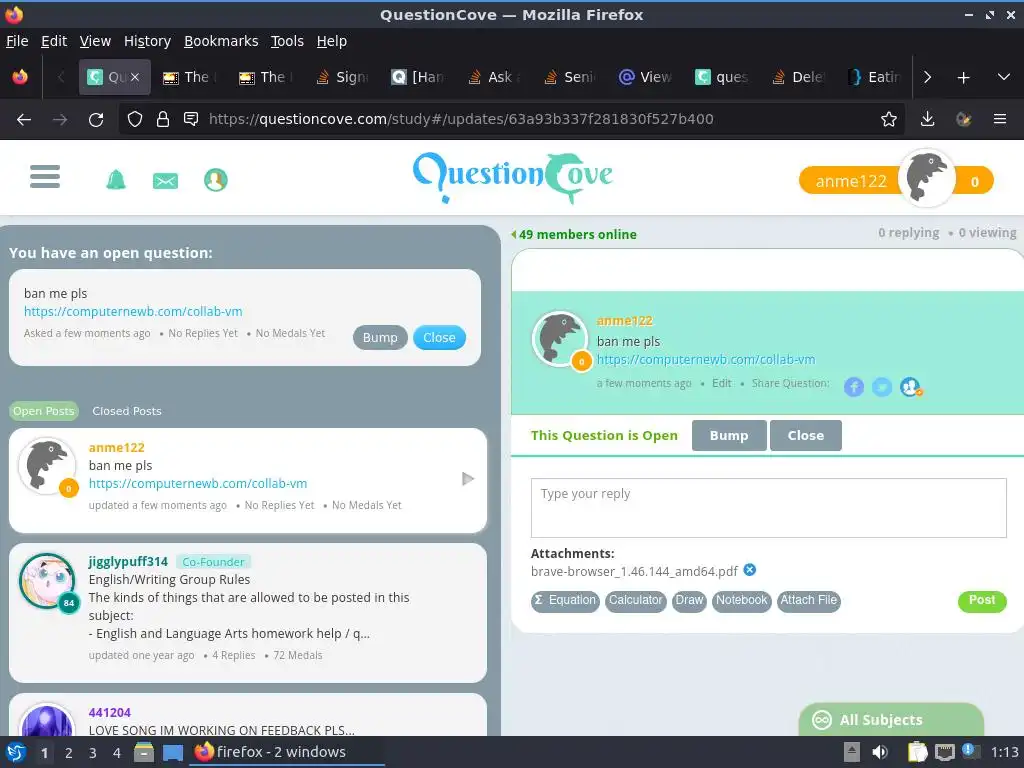List all tabs dropdown

[1004, 77]
